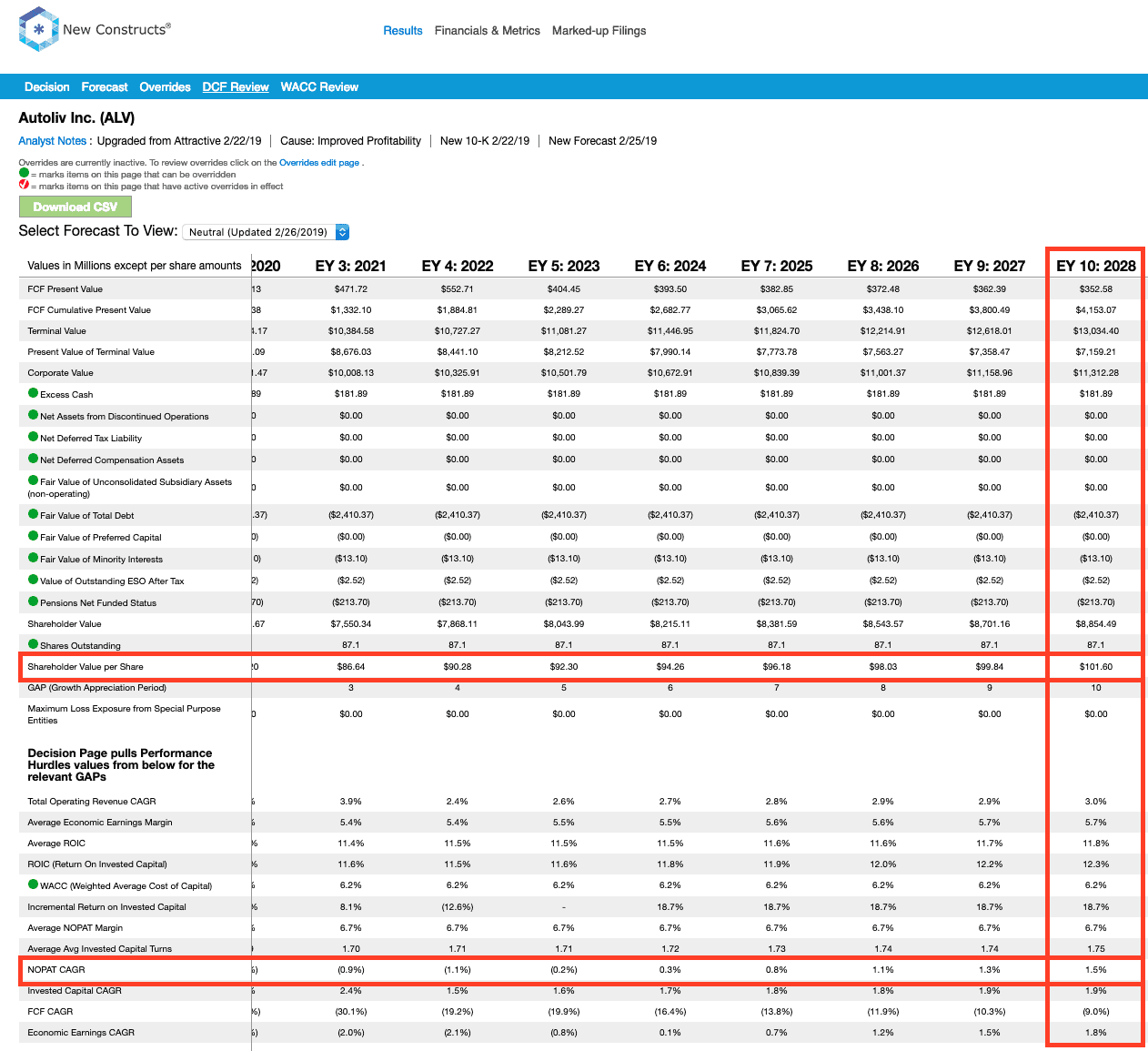Open WACC Review in navigation bar

pyautogui.click(x=319, y=87)
